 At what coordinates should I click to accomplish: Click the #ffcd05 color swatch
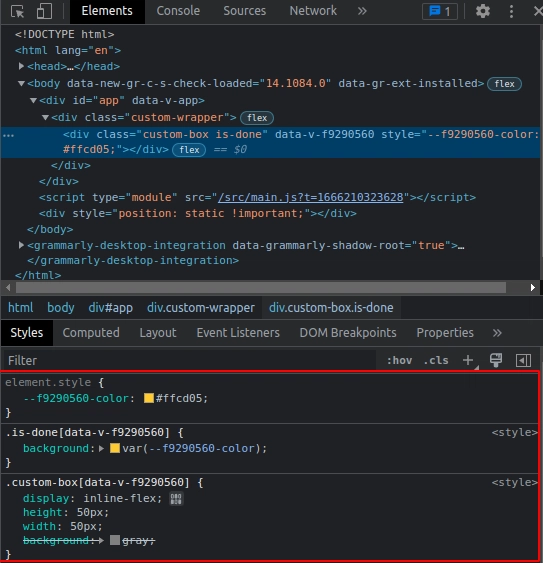click(149, 398)
